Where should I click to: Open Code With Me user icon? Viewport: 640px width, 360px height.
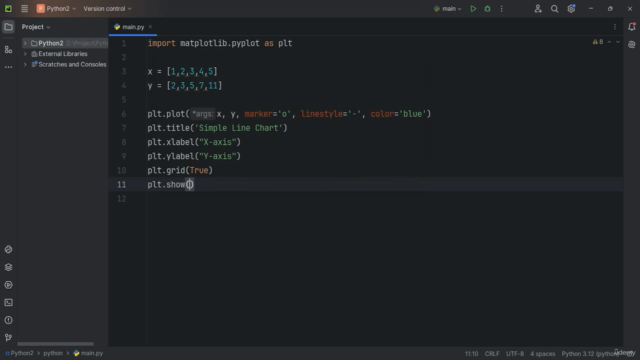pyautogui.click(x=538, y=9)
